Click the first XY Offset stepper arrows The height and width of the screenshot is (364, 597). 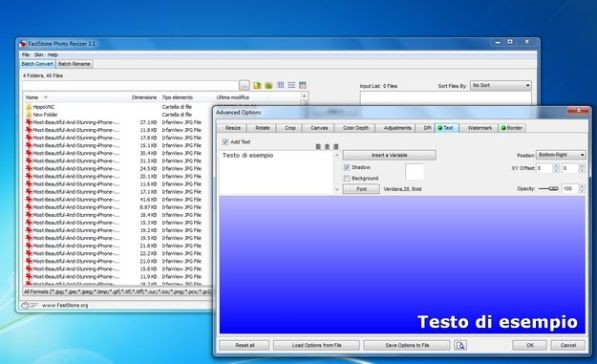pos(556,168)
